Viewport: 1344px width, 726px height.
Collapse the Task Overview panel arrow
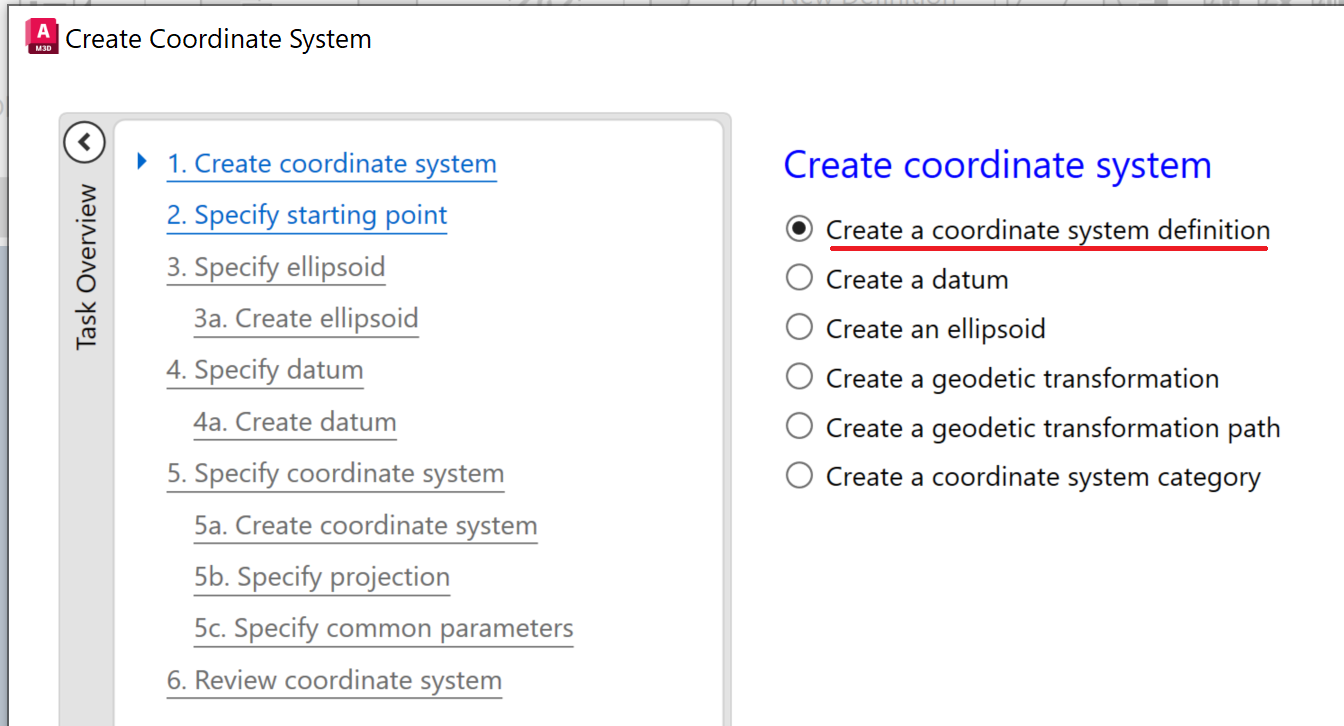coord(84,142)
